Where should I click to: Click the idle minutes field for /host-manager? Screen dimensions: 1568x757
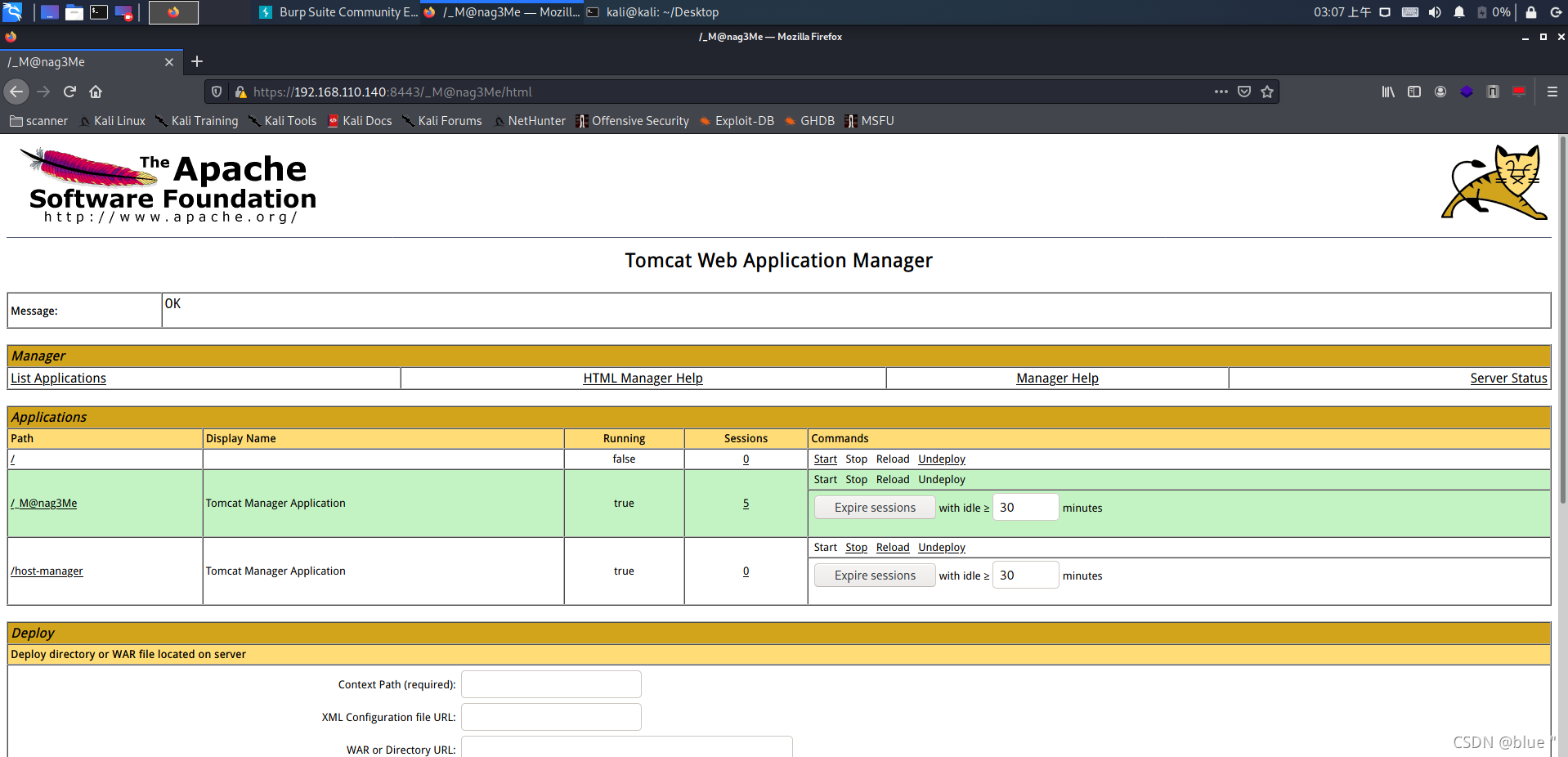1025,576
